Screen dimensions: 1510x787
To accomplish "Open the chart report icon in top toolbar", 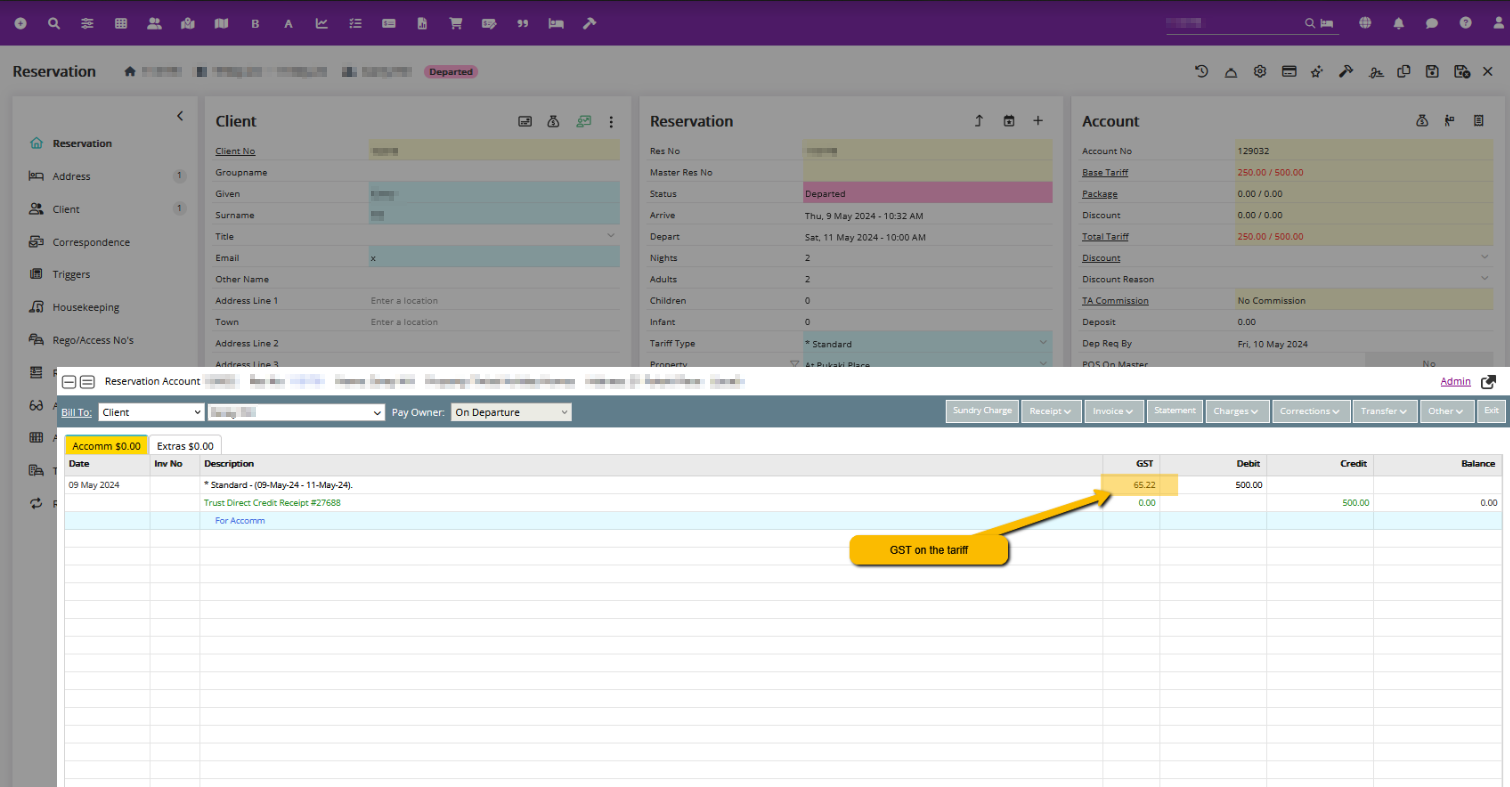I will [x=321, y=23].
